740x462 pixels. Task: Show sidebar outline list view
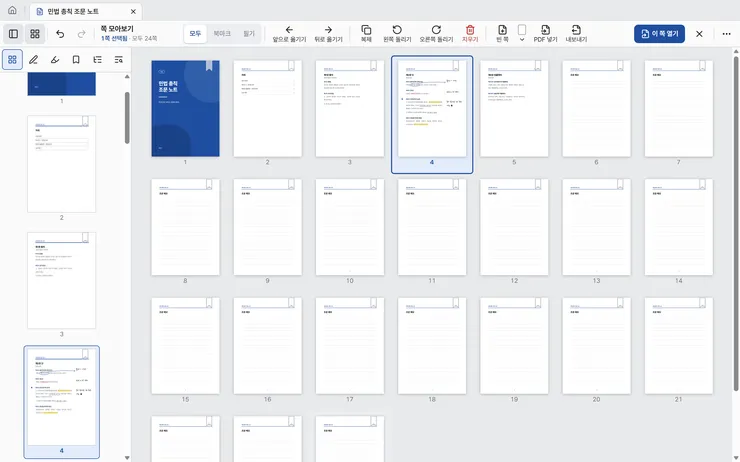(97, 59)
